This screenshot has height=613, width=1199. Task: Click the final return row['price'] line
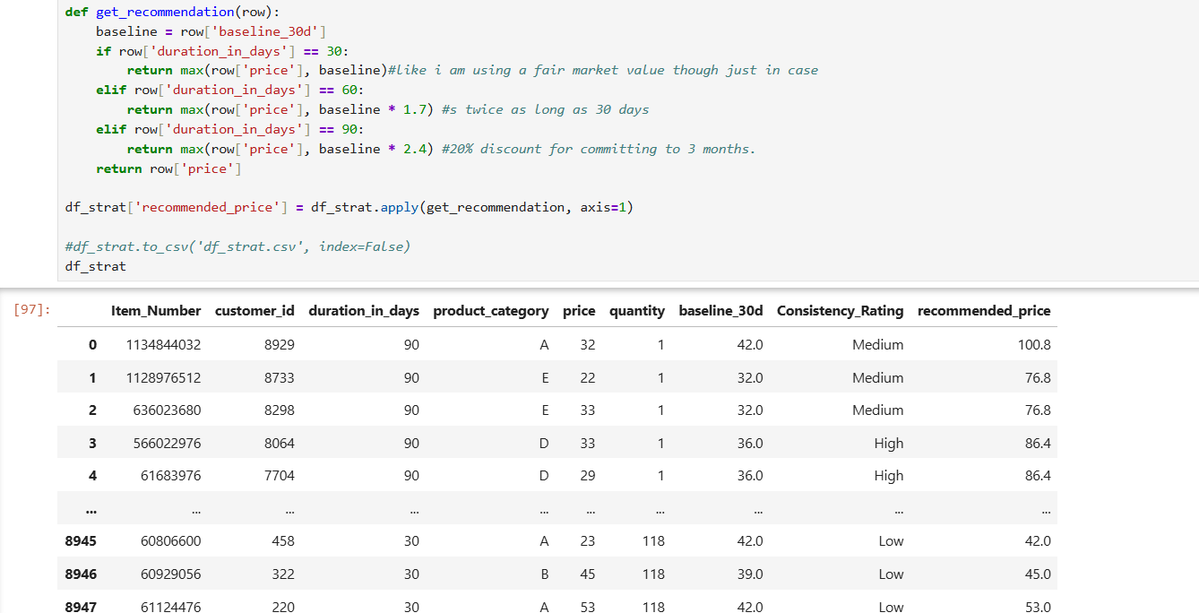pyautogui.click(x=168, y=169)
